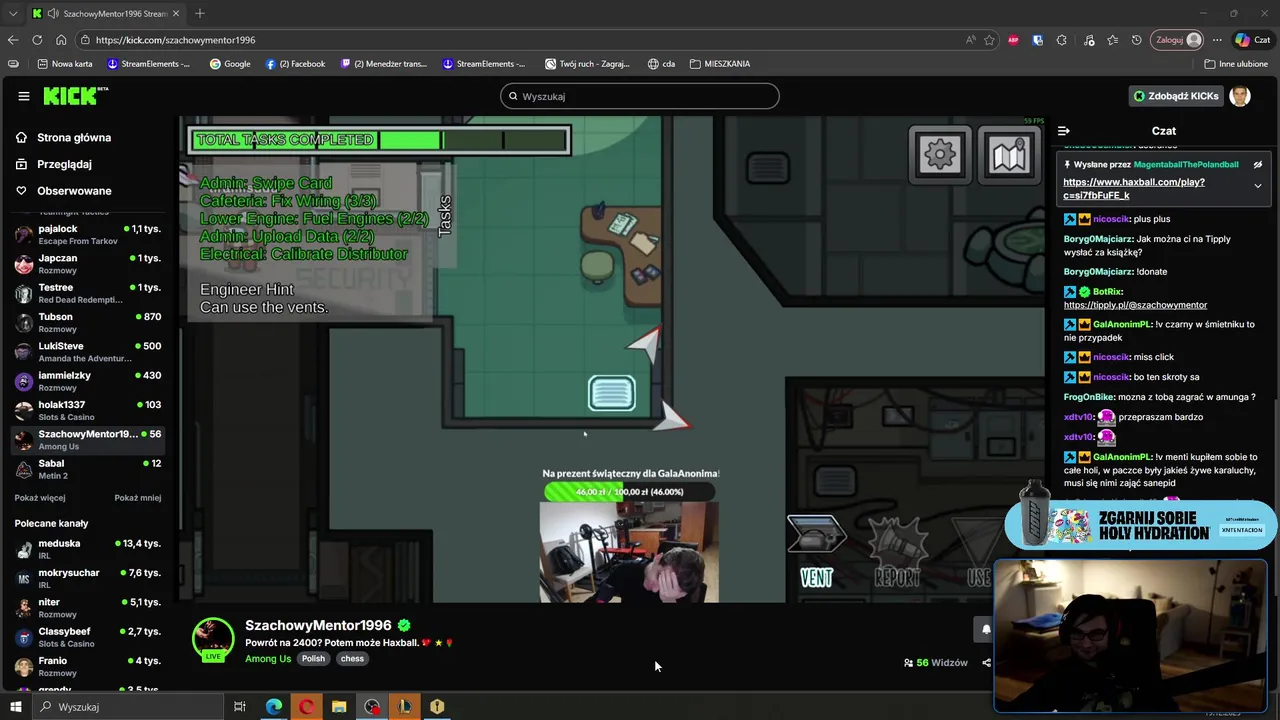Image resolution: width=1280 pixels, height=720 pixels.
Task: Open niter recommended channel
Action: (88, 608)
